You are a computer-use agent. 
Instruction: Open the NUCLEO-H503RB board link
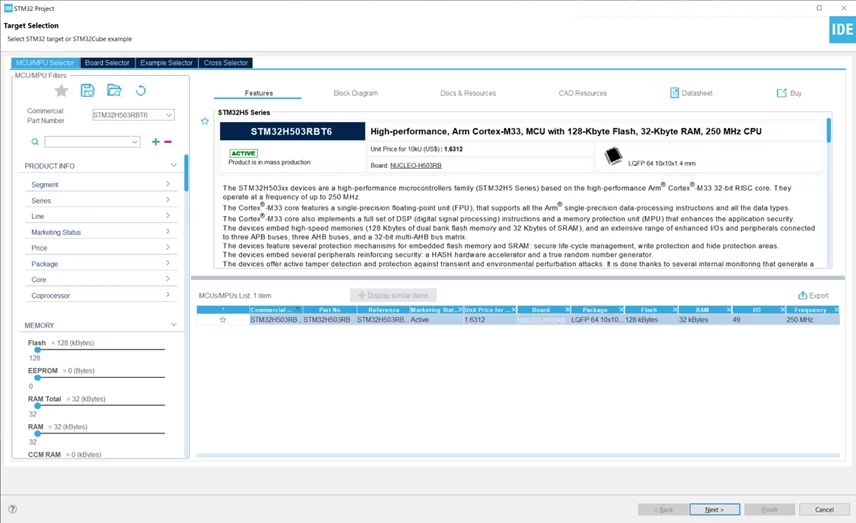tap(416, 165)
